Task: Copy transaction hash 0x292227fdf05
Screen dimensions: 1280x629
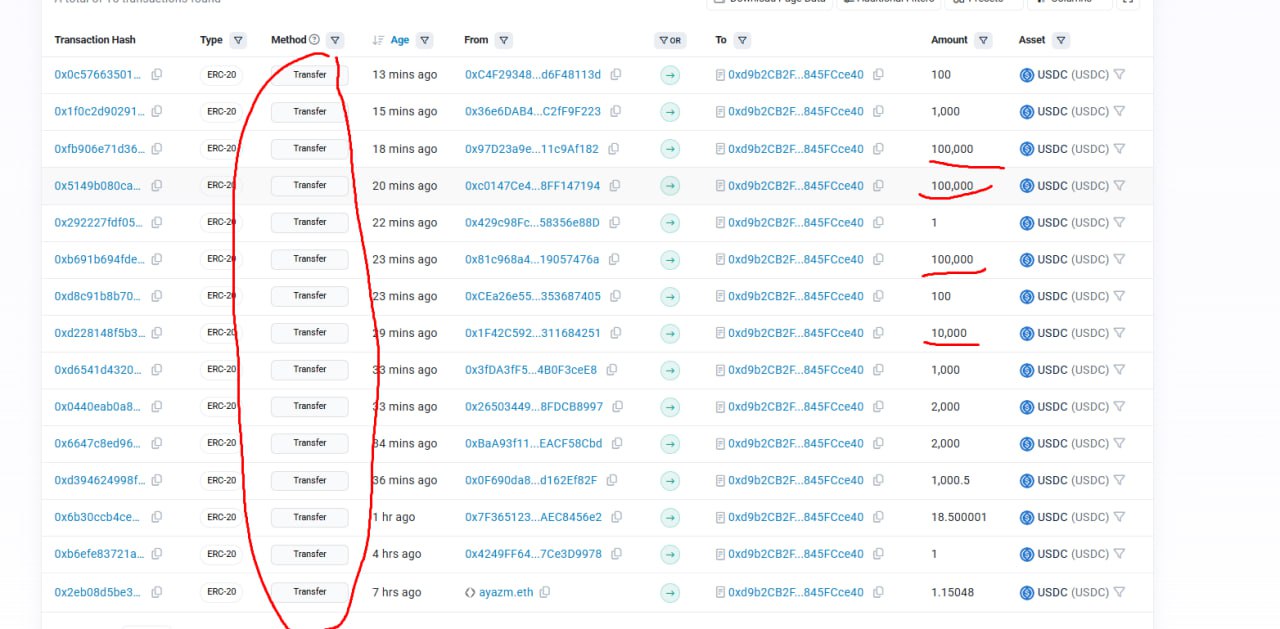Action: point(156,223)
